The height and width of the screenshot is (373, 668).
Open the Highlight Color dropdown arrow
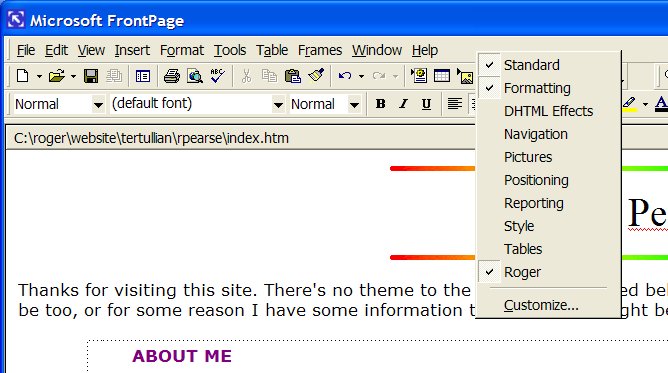coord(645,104)
